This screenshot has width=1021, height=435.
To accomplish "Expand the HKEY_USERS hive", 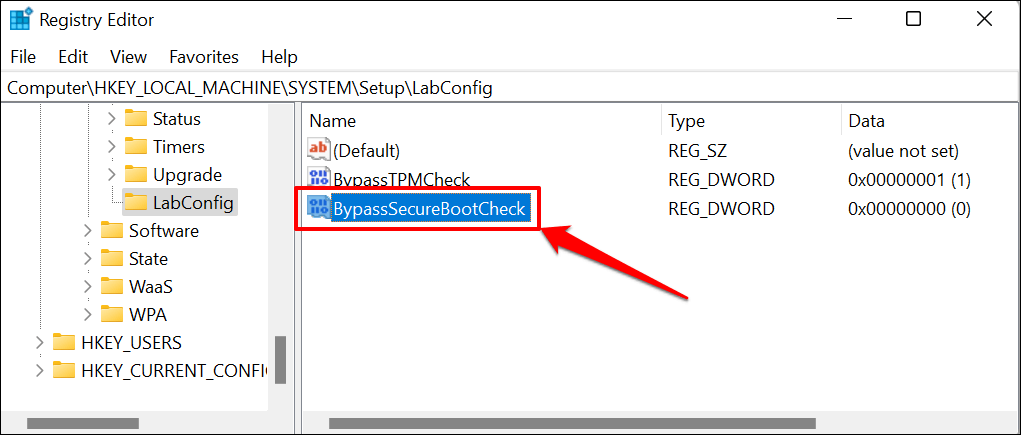I will pyautogui.click(x=40, y=343).
